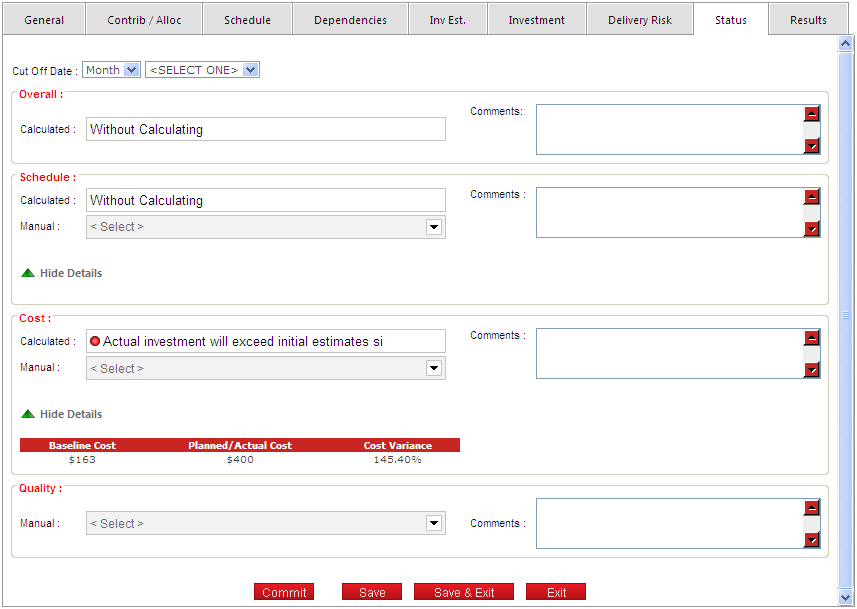Viewport: 857px width, 609px height.
Task: Click scroll-down arrow in Overall comments box
Action: click(811, 146)
